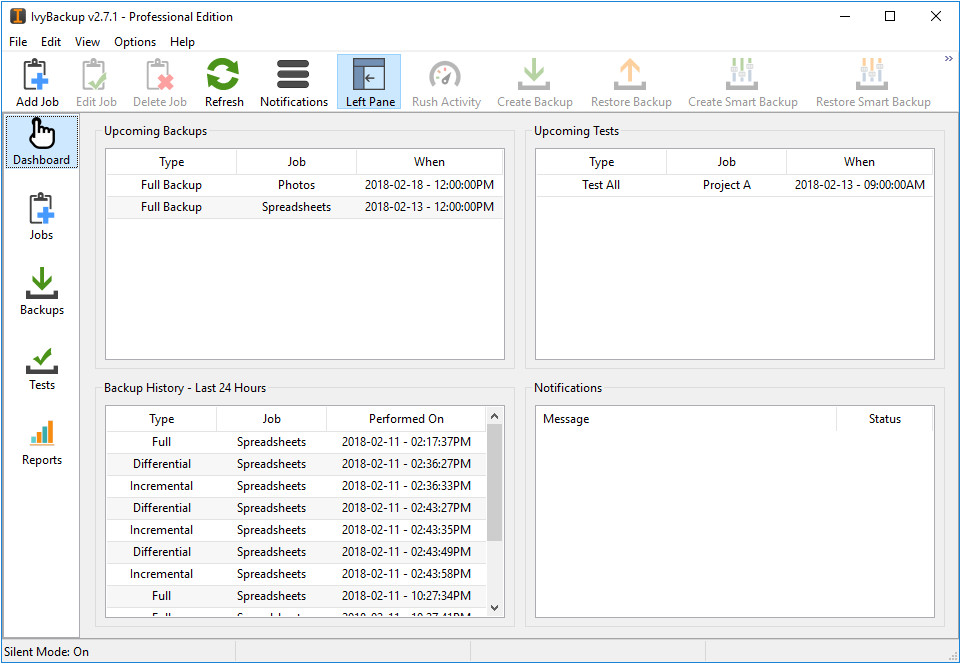Image resolution: width=961 pixels, height=664 pixels.
Task: Click the Help menu item
Action: (182, 42)
